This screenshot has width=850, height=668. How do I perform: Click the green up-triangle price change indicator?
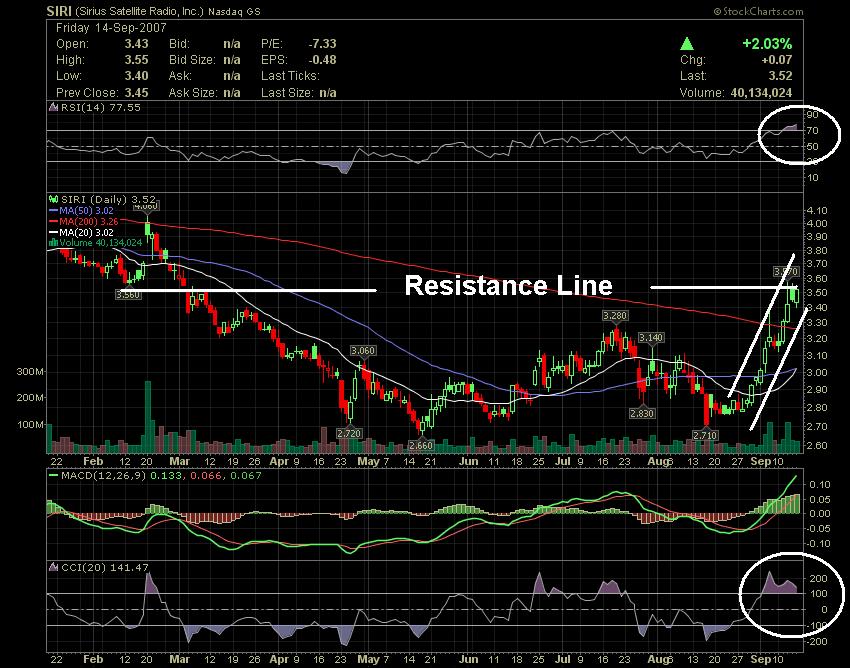coord(687,43)
